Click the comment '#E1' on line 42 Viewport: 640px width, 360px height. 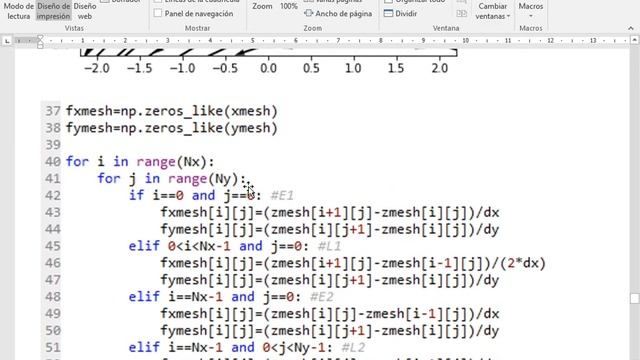tap(282, 196)
